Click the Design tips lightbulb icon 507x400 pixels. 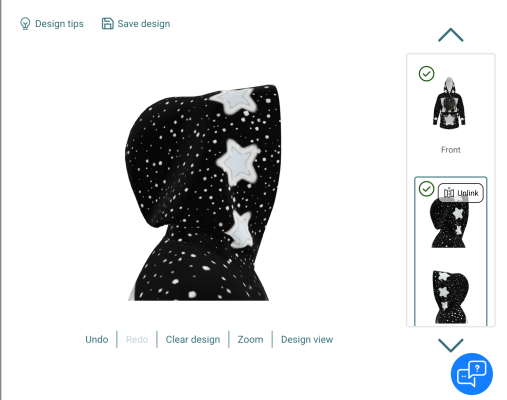25,24
